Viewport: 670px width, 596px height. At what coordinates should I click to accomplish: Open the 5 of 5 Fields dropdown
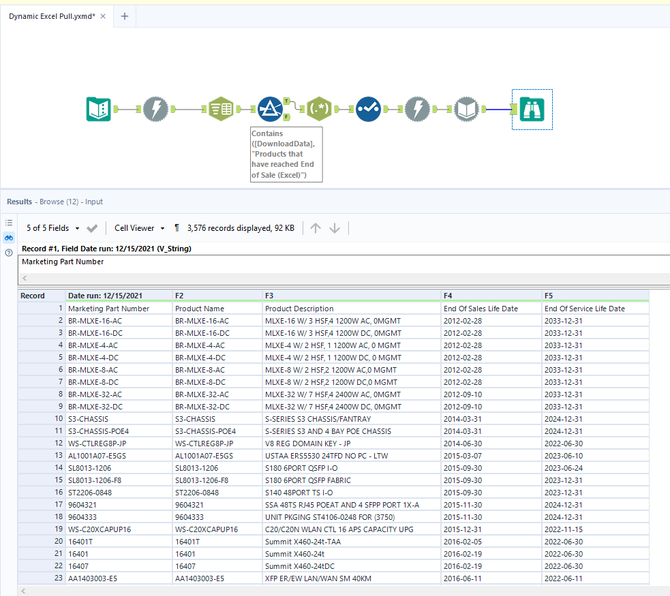53,228
